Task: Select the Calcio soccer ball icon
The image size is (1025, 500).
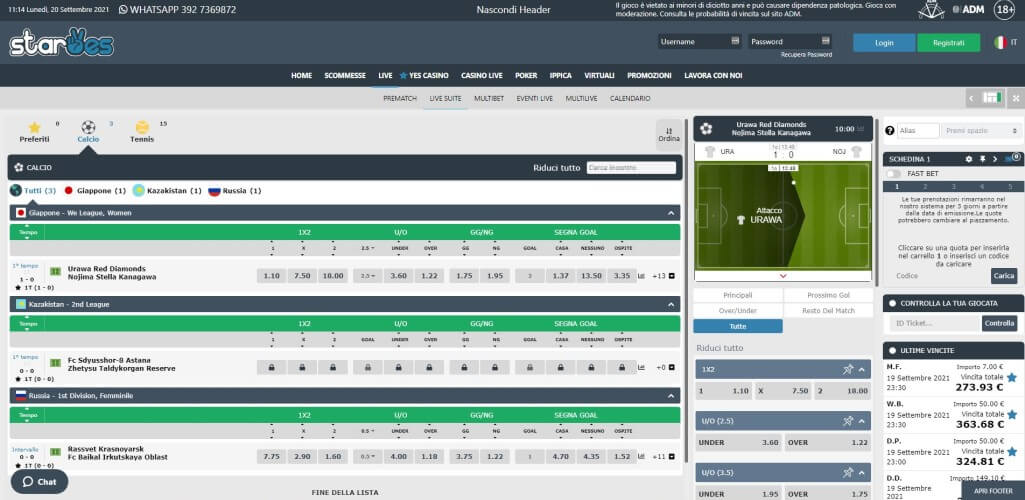Action: (88, 127)
